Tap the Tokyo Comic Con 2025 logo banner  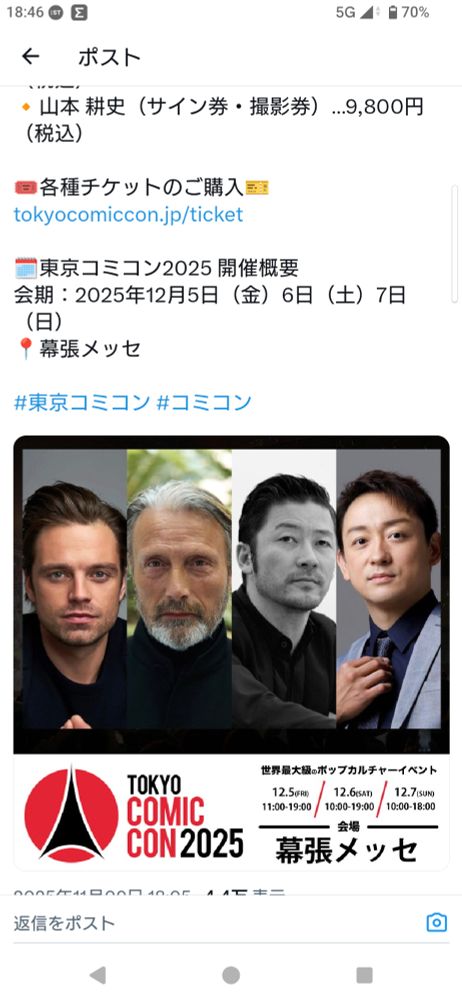tap(231, 812)
